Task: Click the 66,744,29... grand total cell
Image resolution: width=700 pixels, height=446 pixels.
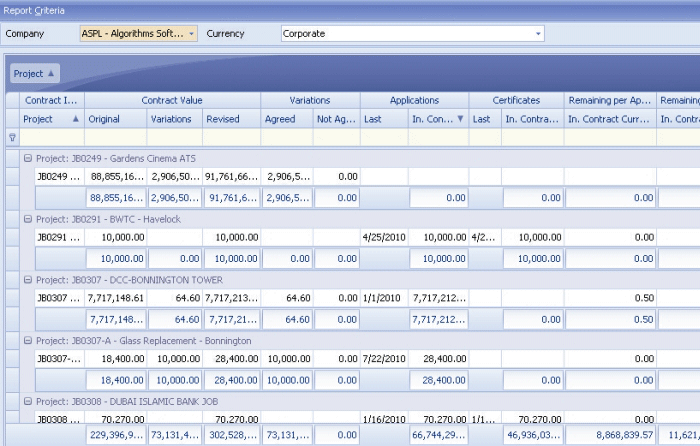Action: tap(439, 435)
